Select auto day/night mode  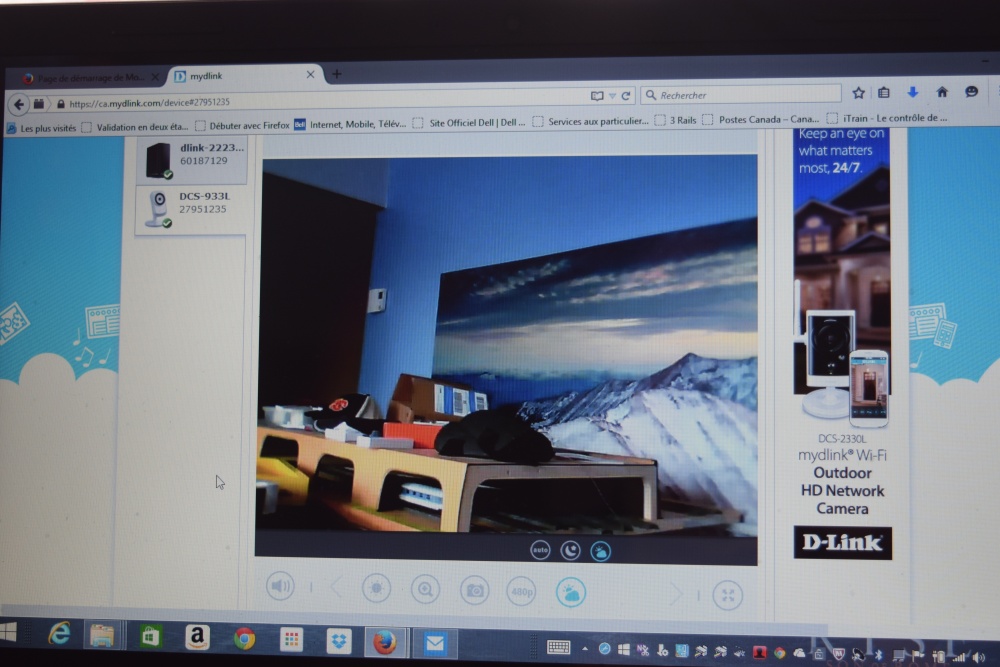point(540,550)
